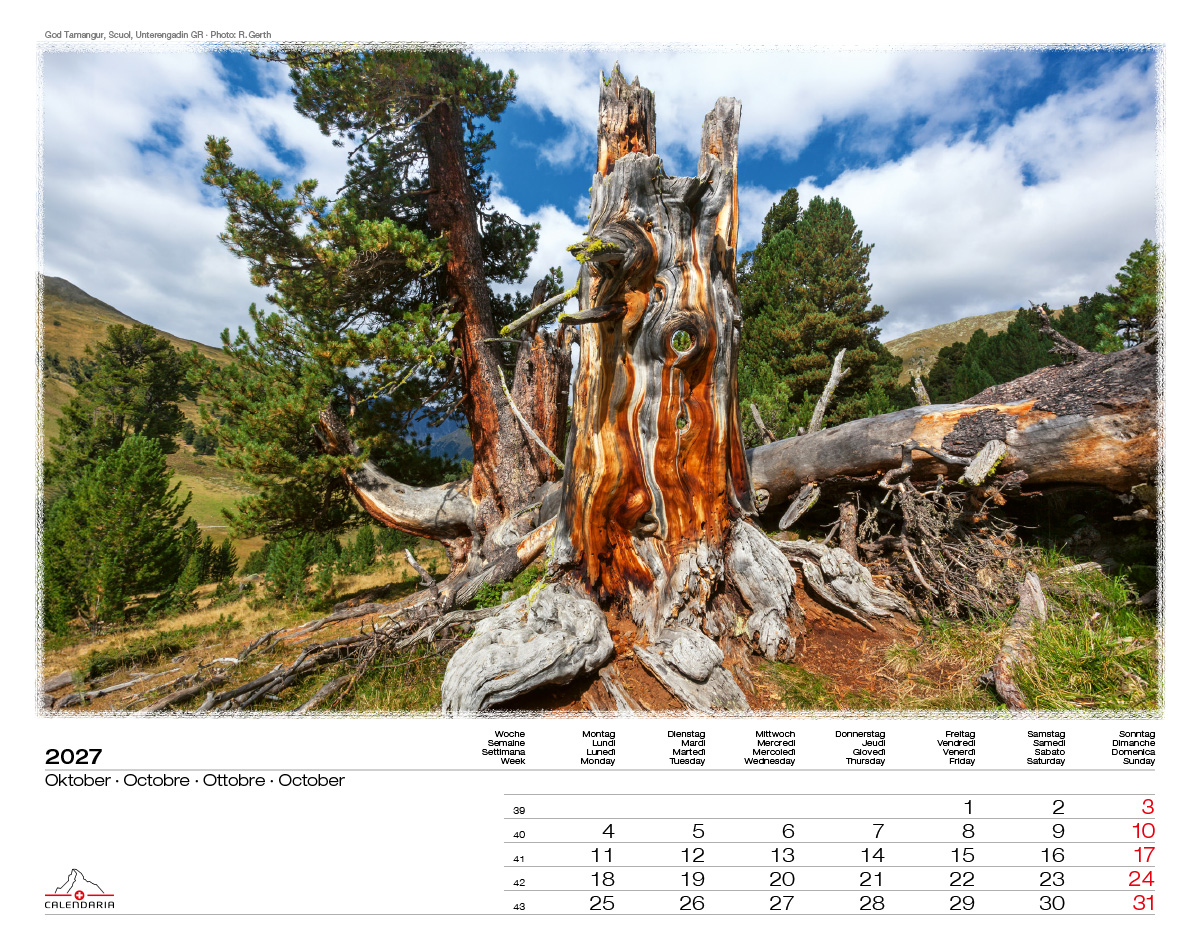Select Friday, October 22

(962, 879)
